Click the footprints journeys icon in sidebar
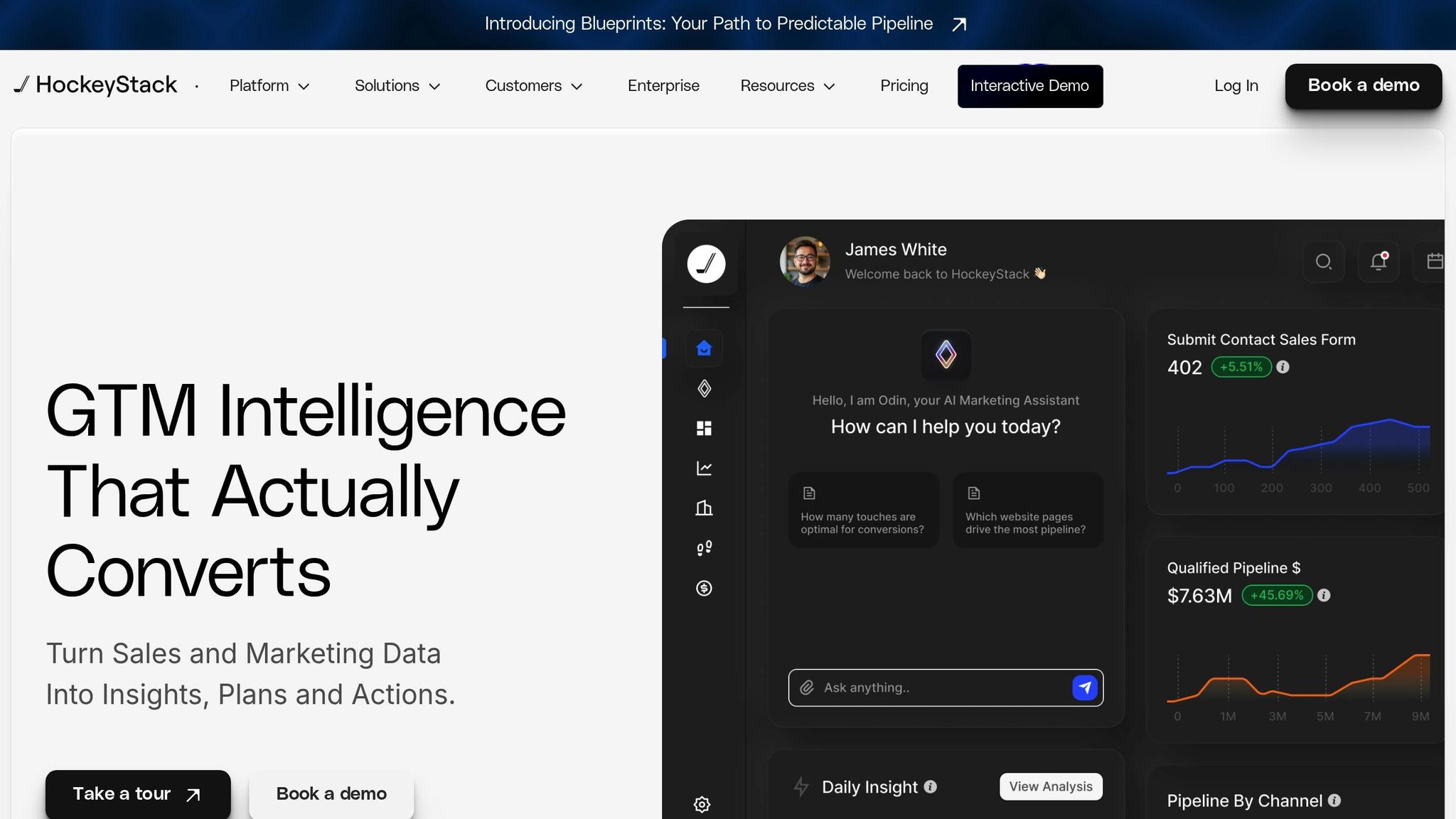Viewport: 1456px width, 819px height. tap(704, 548)
